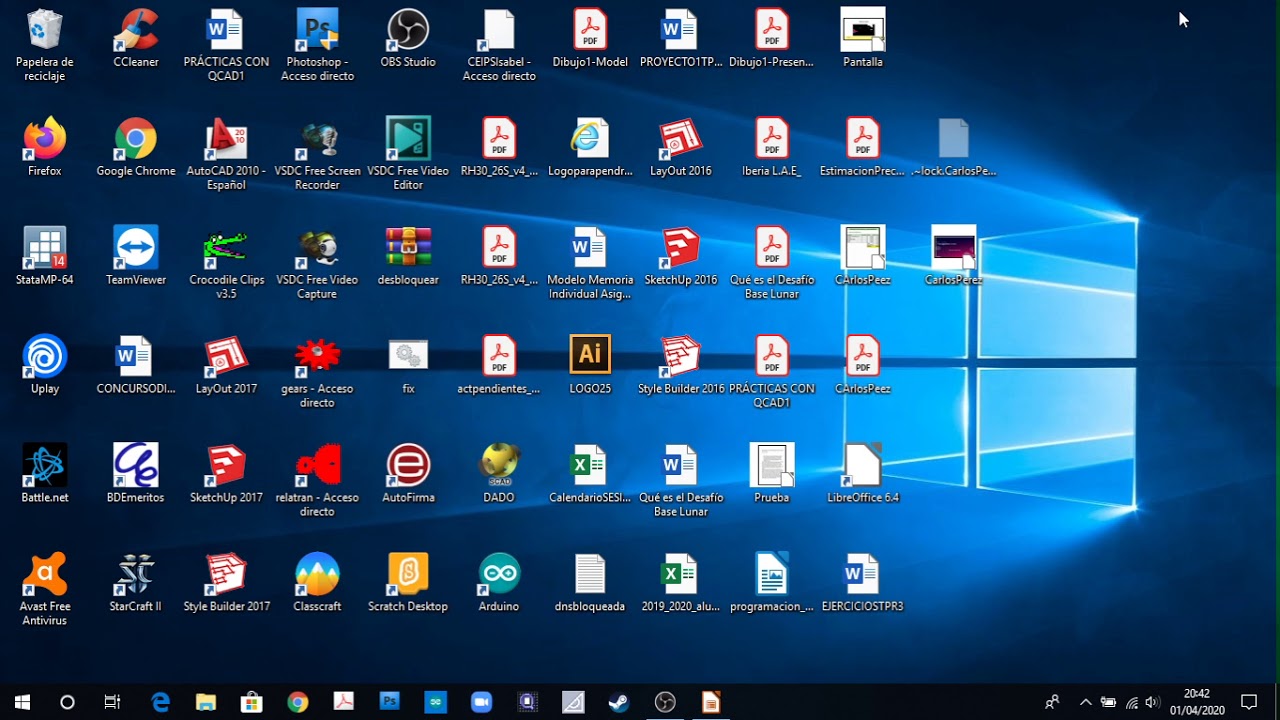Open the Arduino desktop shortcut
This screenshot has width=1280, height=720.
tap(499, 575)
